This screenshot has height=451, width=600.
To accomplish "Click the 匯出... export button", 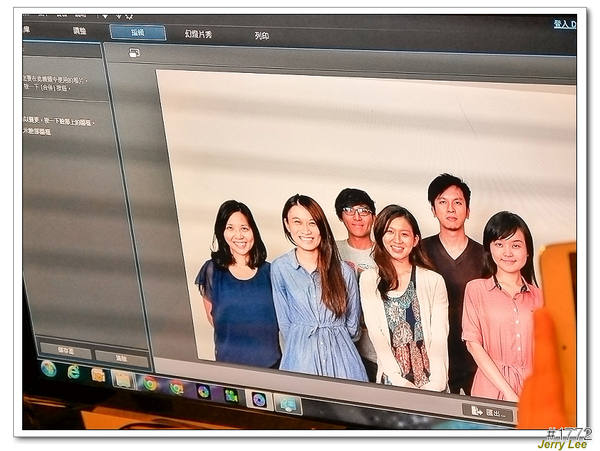I will pos(488,413).
